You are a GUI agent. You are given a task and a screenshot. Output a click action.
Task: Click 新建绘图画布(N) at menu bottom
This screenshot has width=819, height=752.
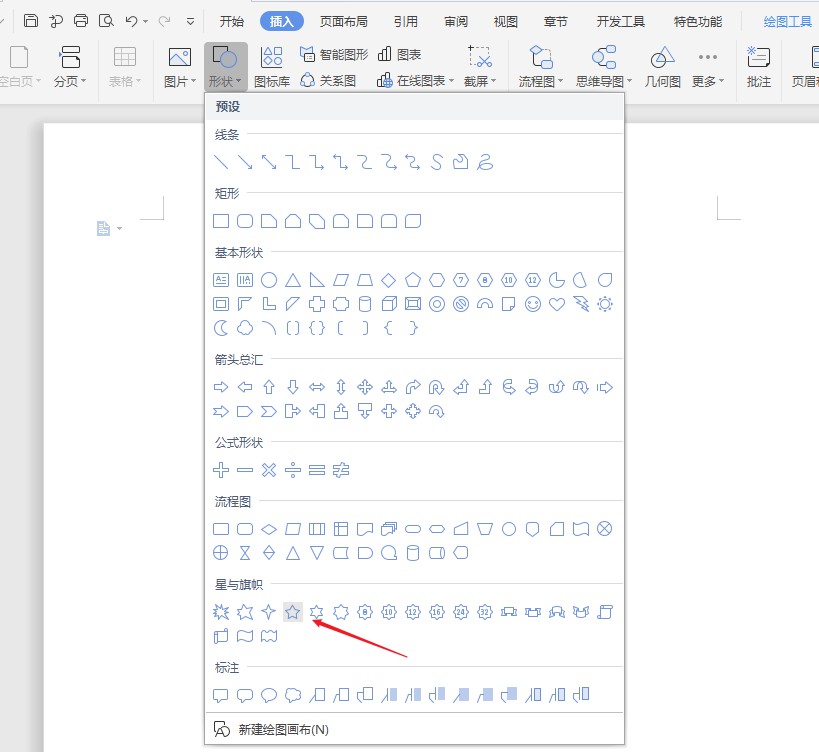click(x=283, y=730)
